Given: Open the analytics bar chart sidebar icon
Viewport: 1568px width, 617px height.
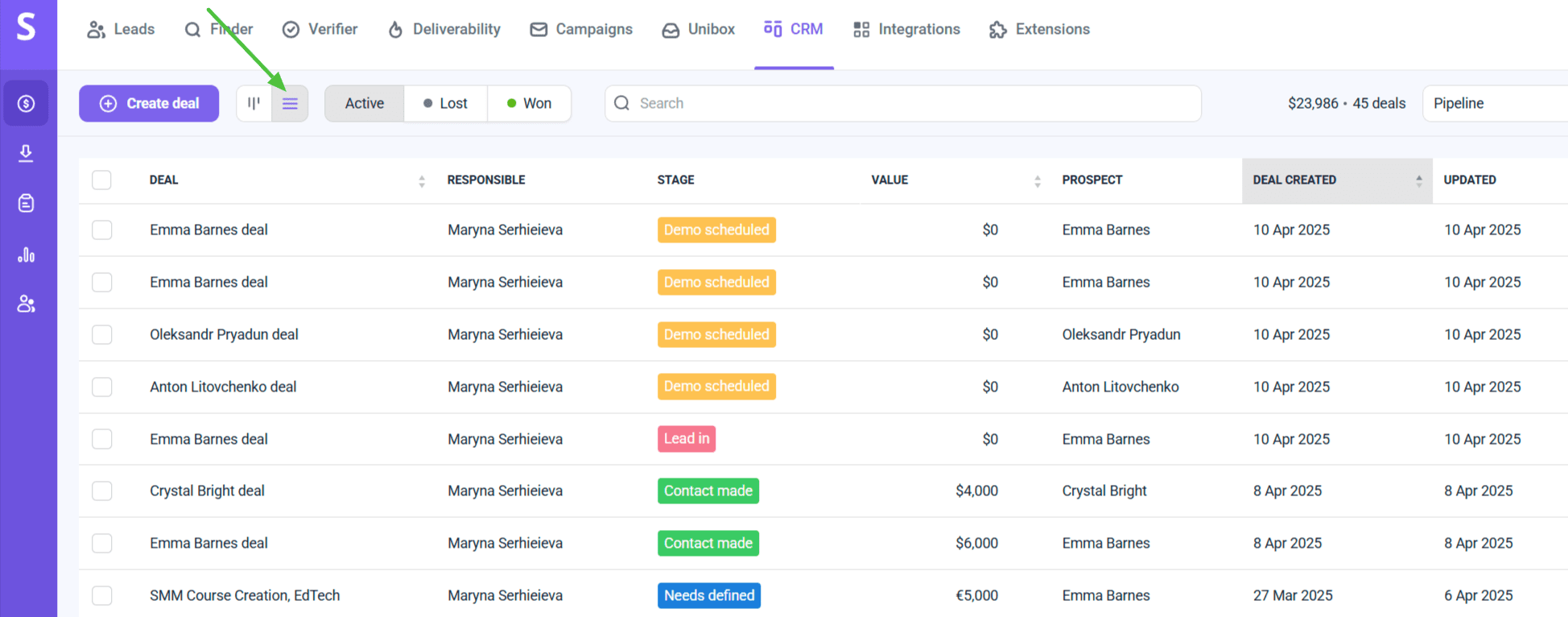Looking at the screenshot, I should (x=27, y=255).
